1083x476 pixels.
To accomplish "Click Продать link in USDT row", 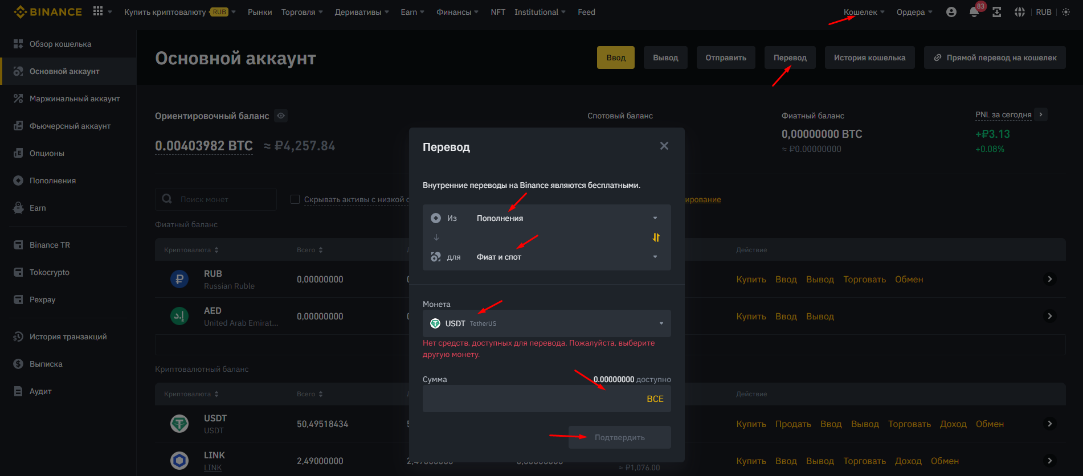I will (x=793, y=423).
